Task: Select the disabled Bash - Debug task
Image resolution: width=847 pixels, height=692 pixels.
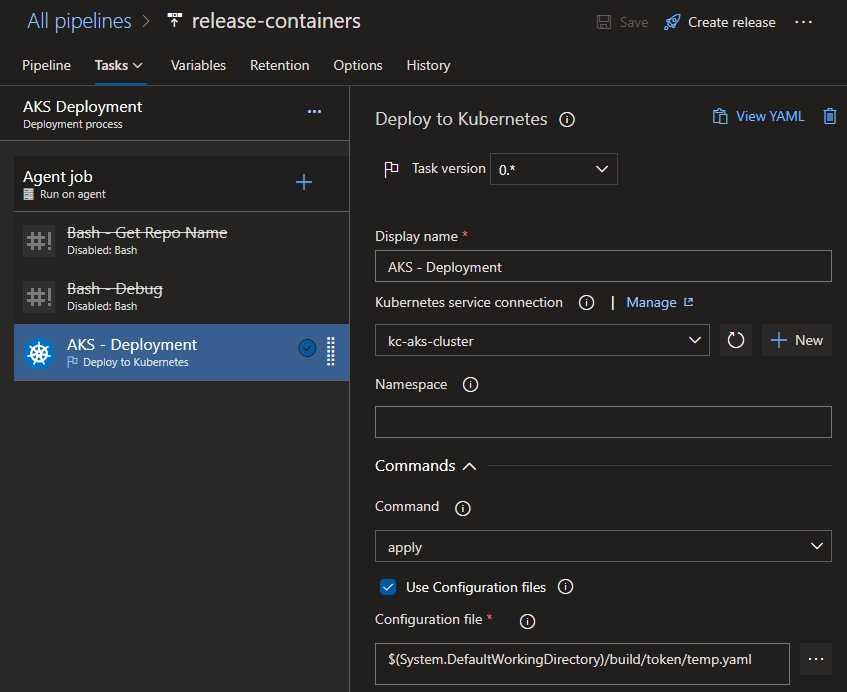Action: click(182, 297)
